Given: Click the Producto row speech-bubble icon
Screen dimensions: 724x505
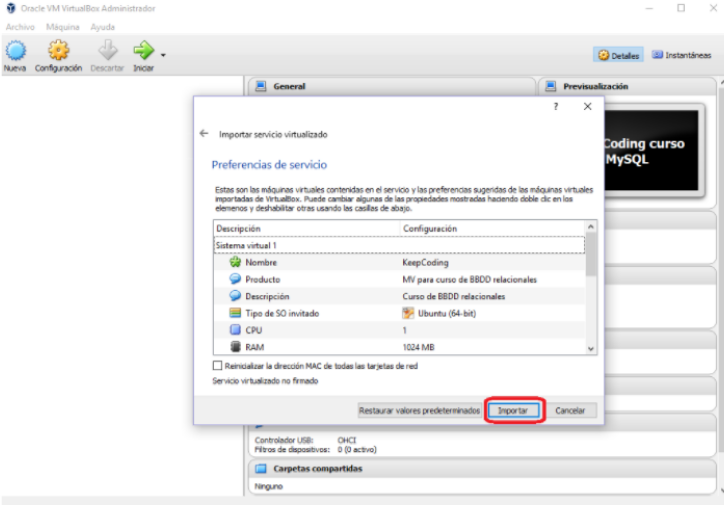Looking at the screenshot, I should click(235, 279).
